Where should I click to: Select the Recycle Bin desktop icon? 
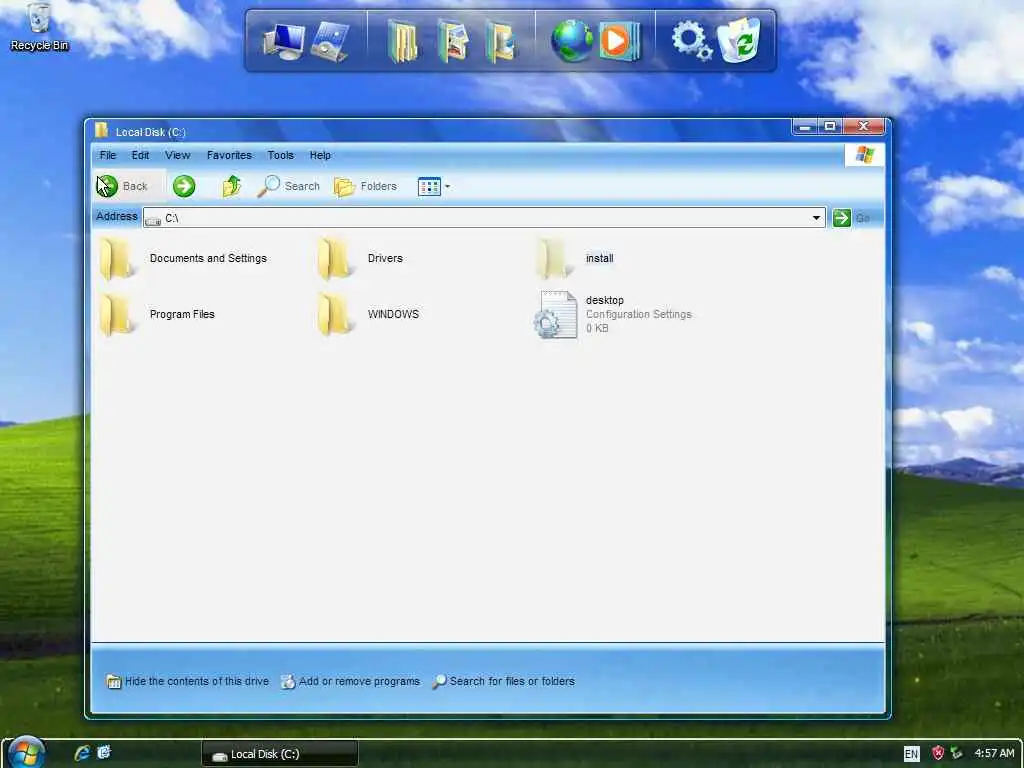39,27
